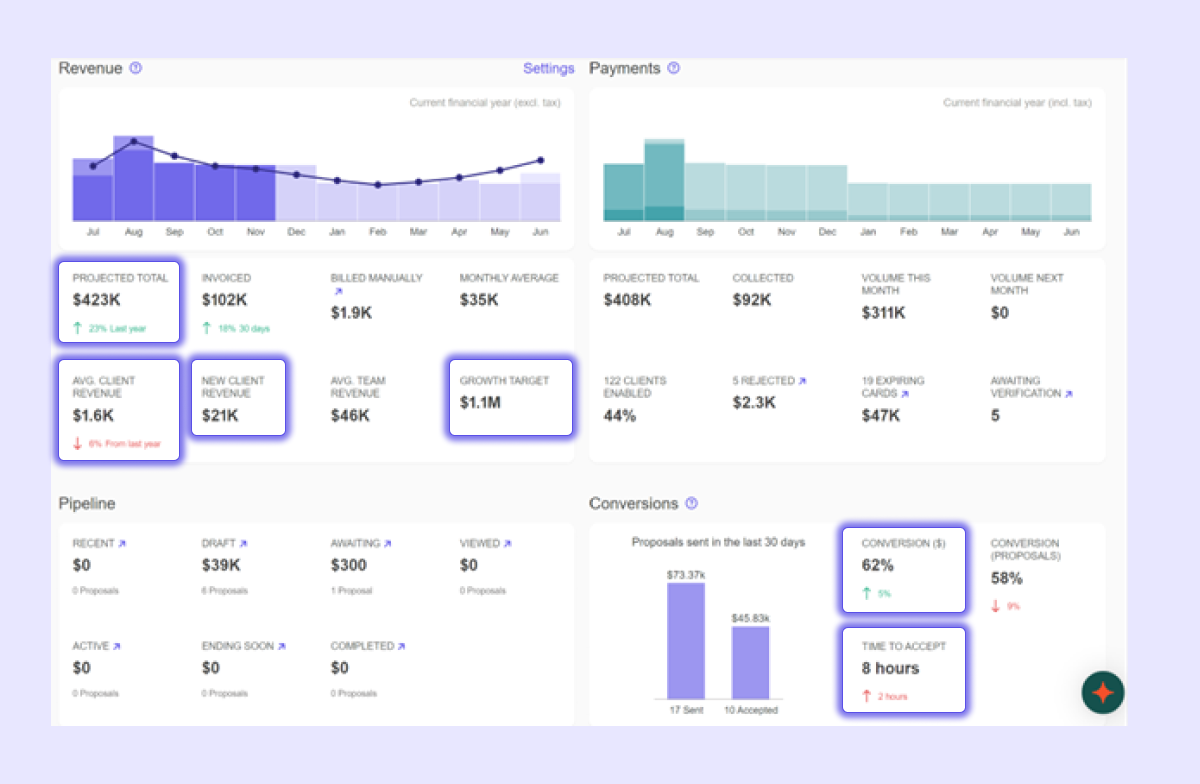1200x784 pixels.
Task: Open Ending Soon proposals arrow
Action: [281, 647]
